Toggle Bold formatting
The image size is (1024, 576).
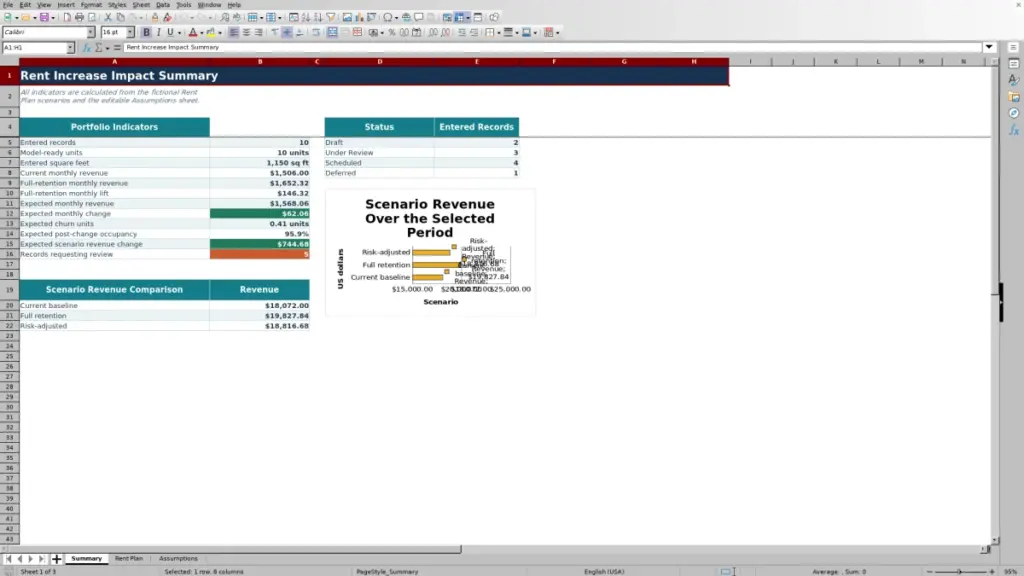point(146,33)
